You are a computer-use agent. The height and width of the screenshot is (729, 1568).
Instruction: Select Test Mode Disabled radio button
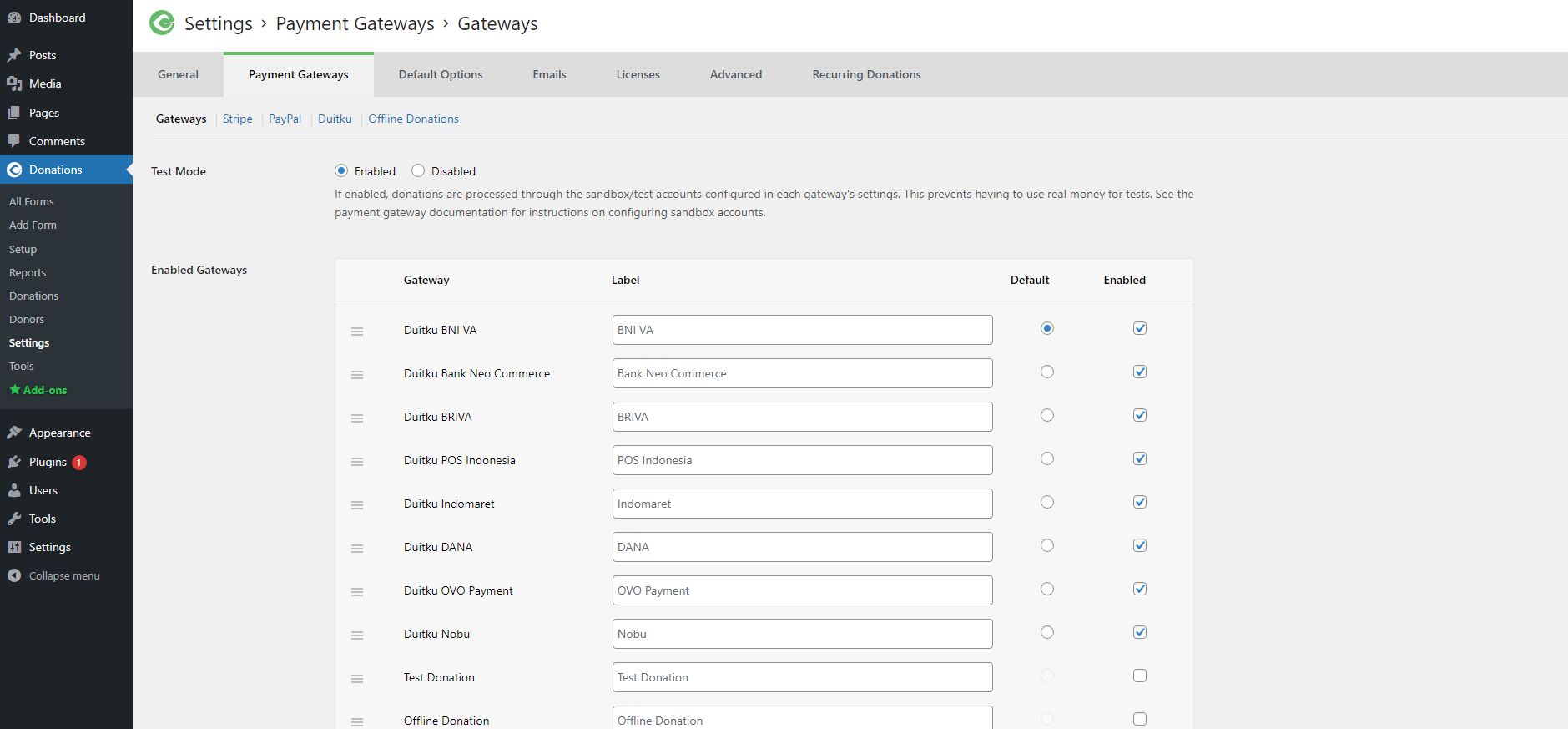418,170
